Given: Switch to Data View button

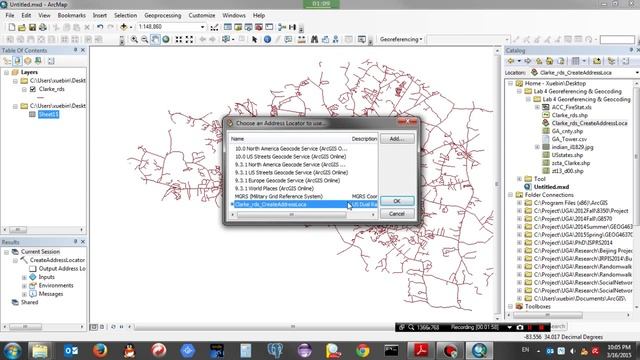Looking at the screenshot, I should pos(94,327).
